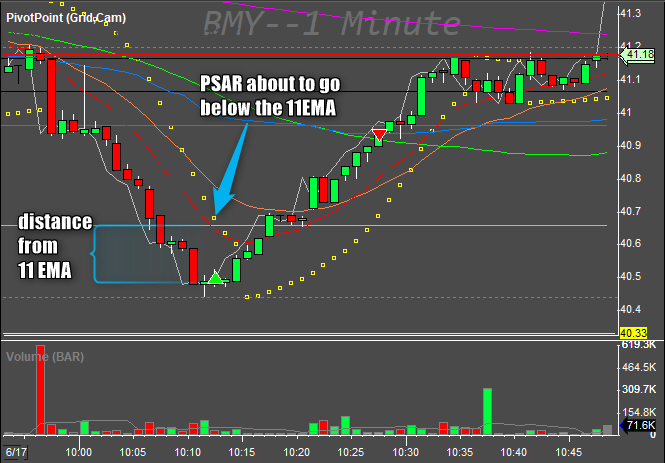The height and width of the screenshot is (463, 665).
Task: Click the 10:35 time axis label
Action: [460, 452]
